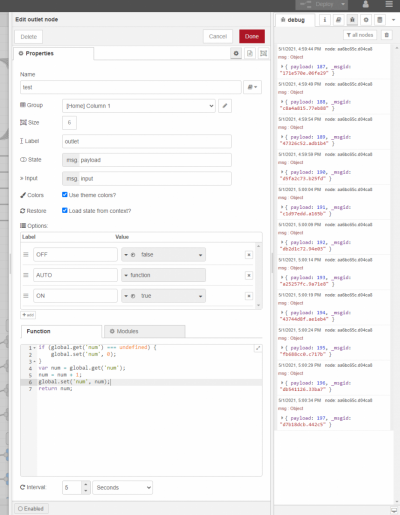
Task: Click the Cancel button
Action: pos(218,36)
